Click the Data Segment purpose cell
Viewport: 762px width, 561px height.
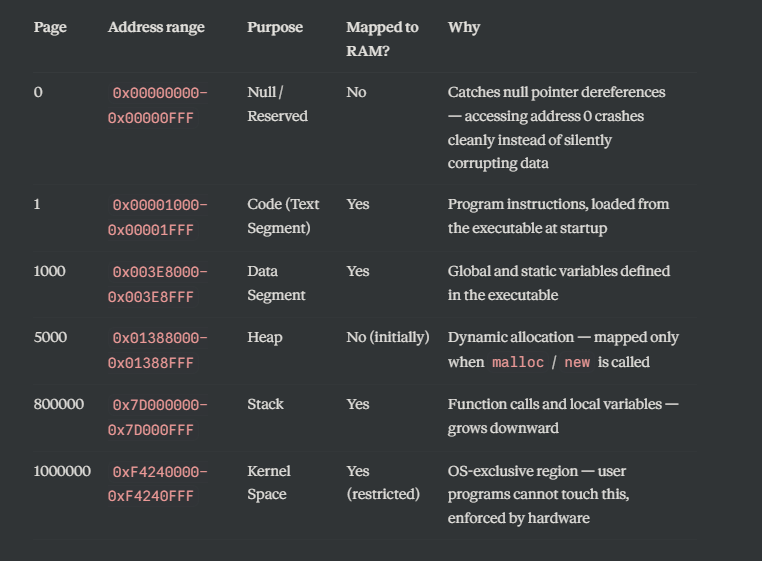276,283
